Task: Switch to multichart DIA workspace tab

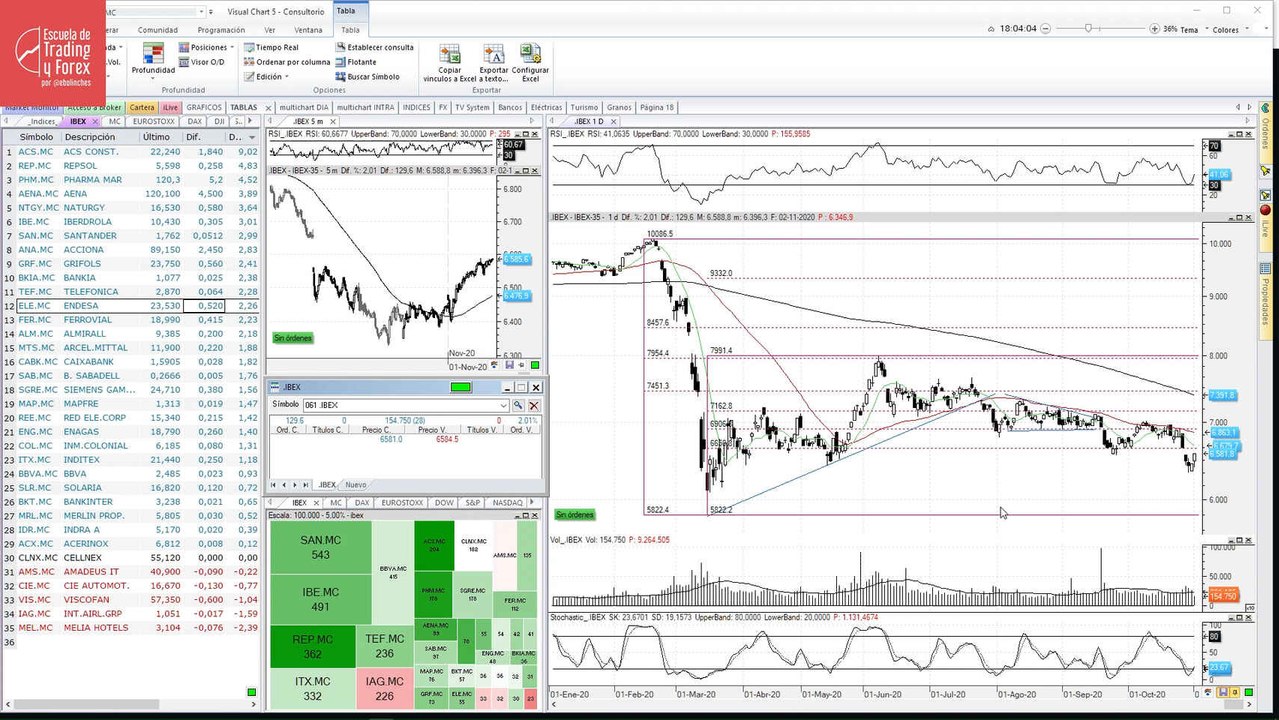Action: [304, 107]
